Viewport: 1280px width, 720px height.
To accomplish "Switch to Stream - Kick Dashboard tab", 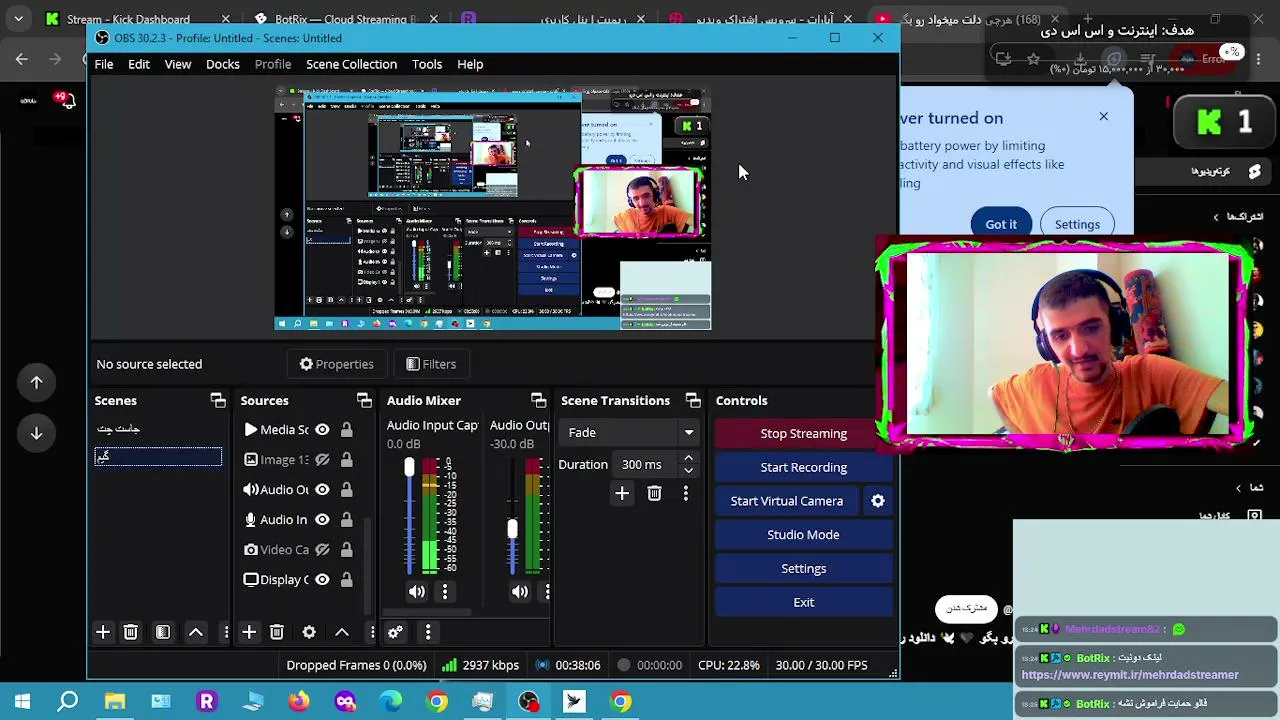I will click(128, 19).
